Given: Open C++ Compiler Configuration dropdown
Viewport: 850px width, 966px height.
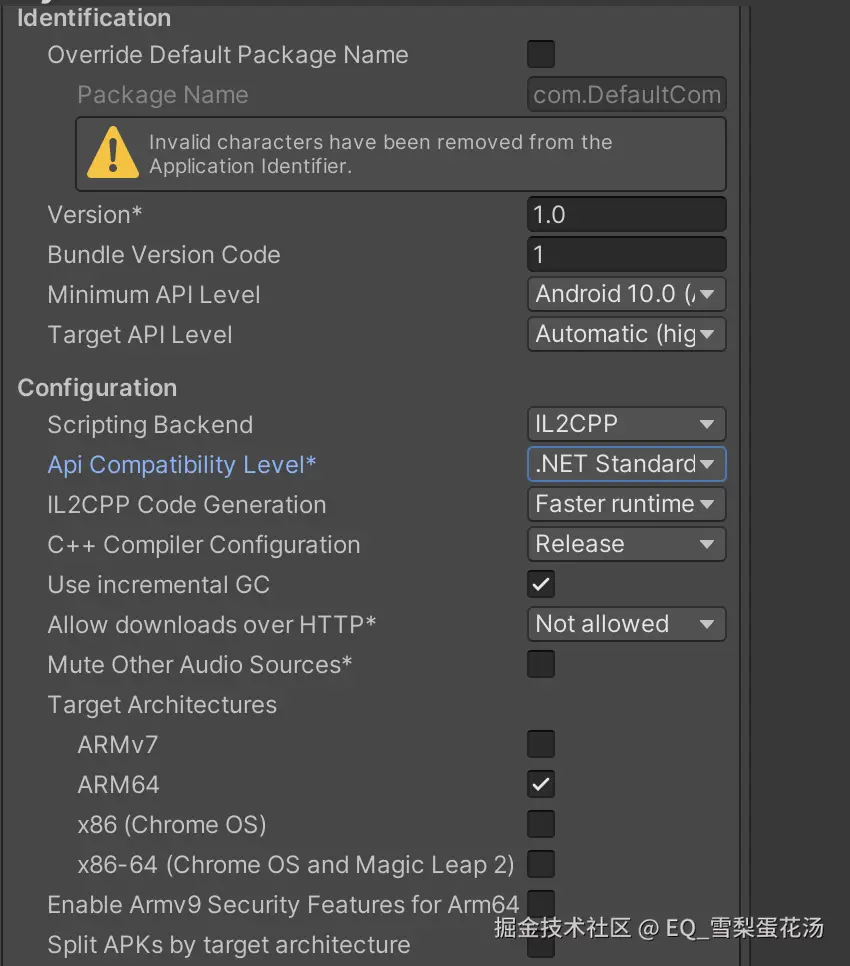Looking at the screenshot, I should (x=626, y=544).
